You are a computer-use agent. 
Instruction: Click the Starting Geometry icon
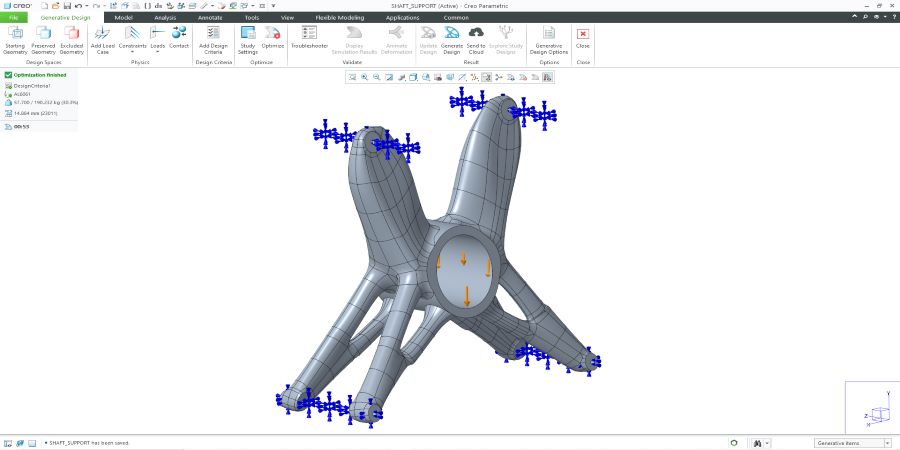point(15,39)
